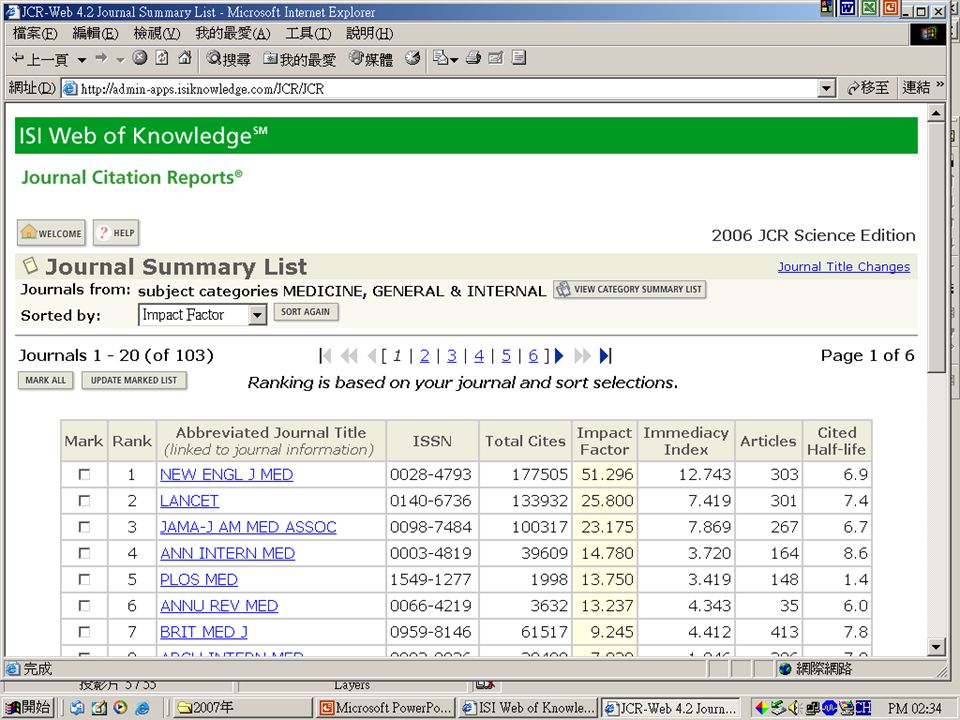960x720 pixels.
Task: Print the page using the printer icon
Action: [x=473, y=58]
